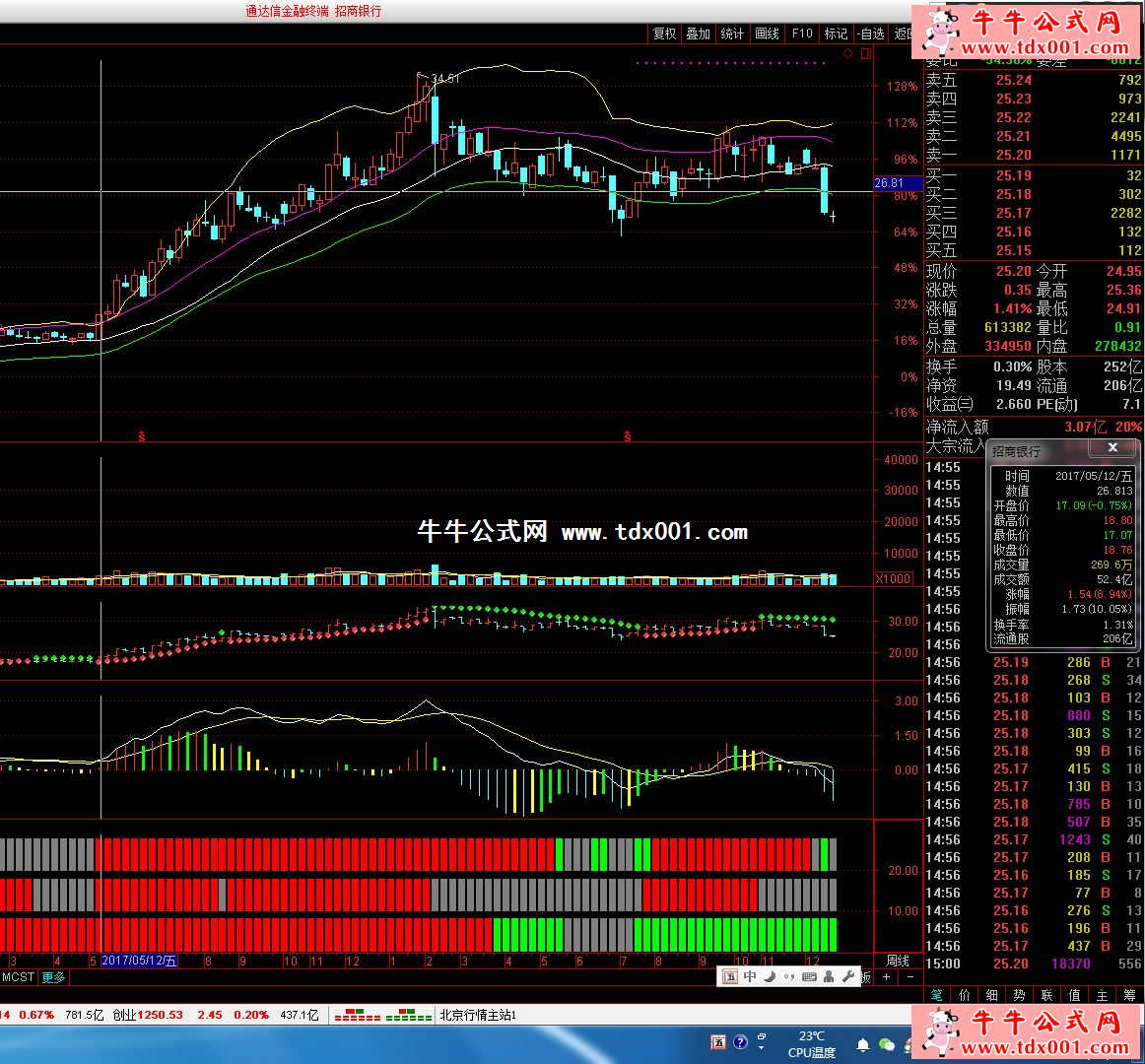The width and height of the screenshot is (1145, 1064).
Task: Click the wrench settings icon in IME bar
Action: click(x=848, y=976)
